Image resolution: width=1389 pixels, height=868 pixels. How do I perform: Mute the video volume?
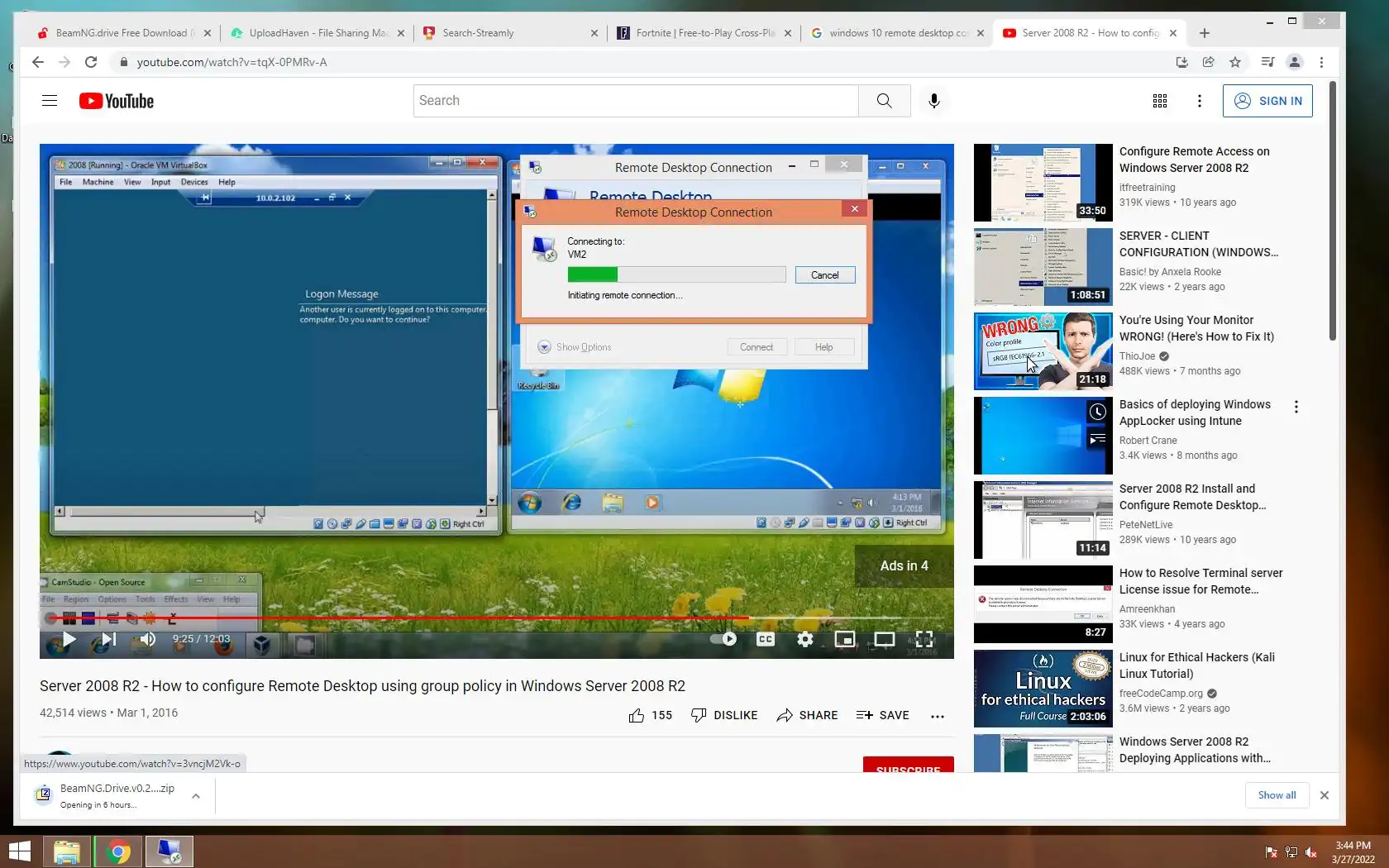click(x=148, y=639)
